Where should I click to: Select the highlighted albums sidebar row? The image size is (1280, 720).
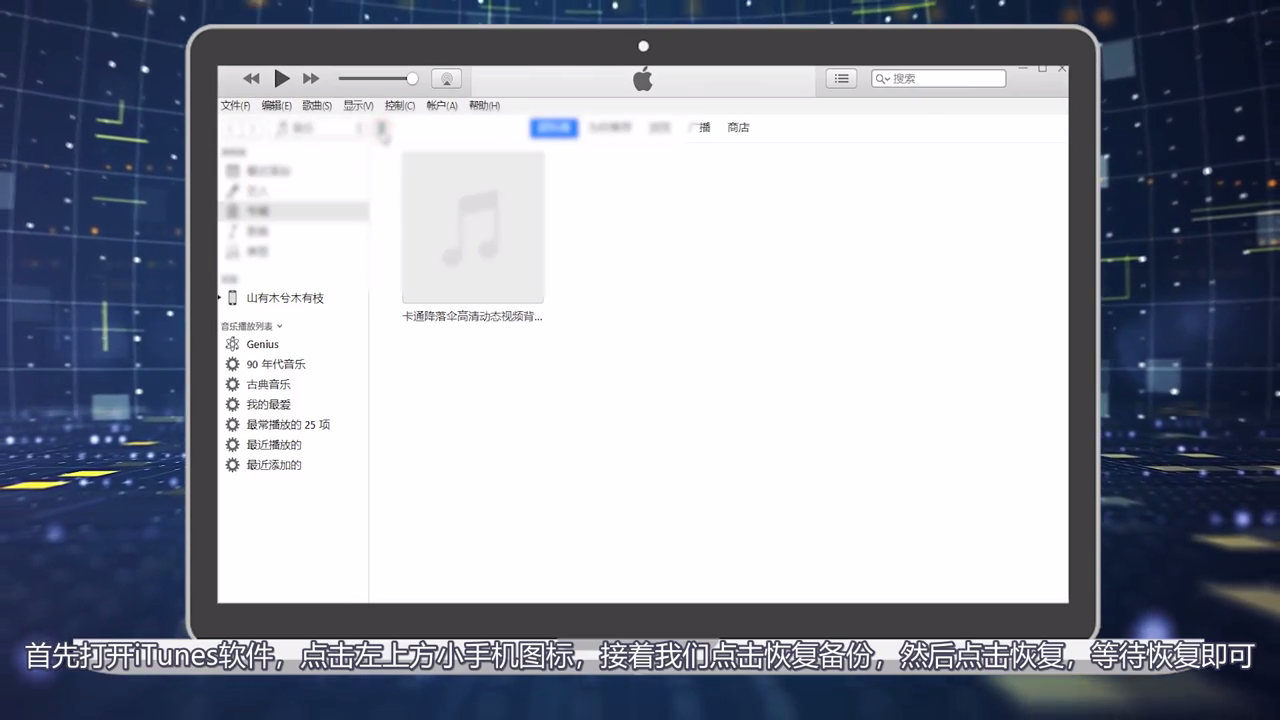pyautogui.click(x=293, y=211)
